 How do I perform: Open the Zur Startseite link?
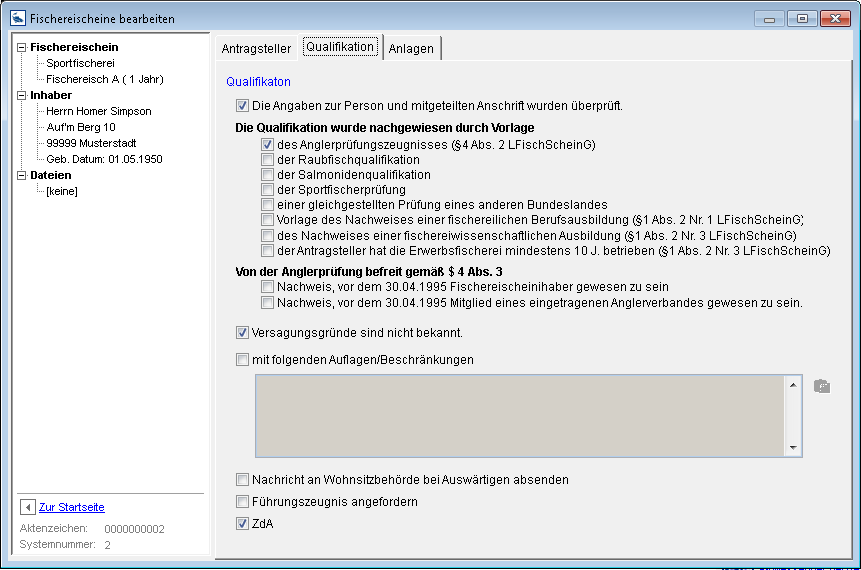click(71, 507)
